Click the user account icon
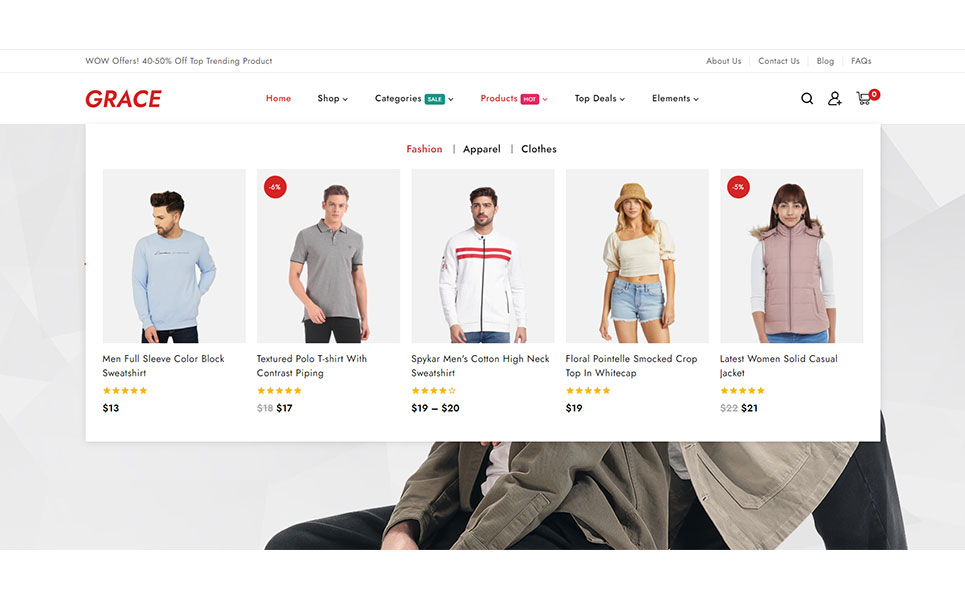 pyautogui.click(x=834, y=99)
